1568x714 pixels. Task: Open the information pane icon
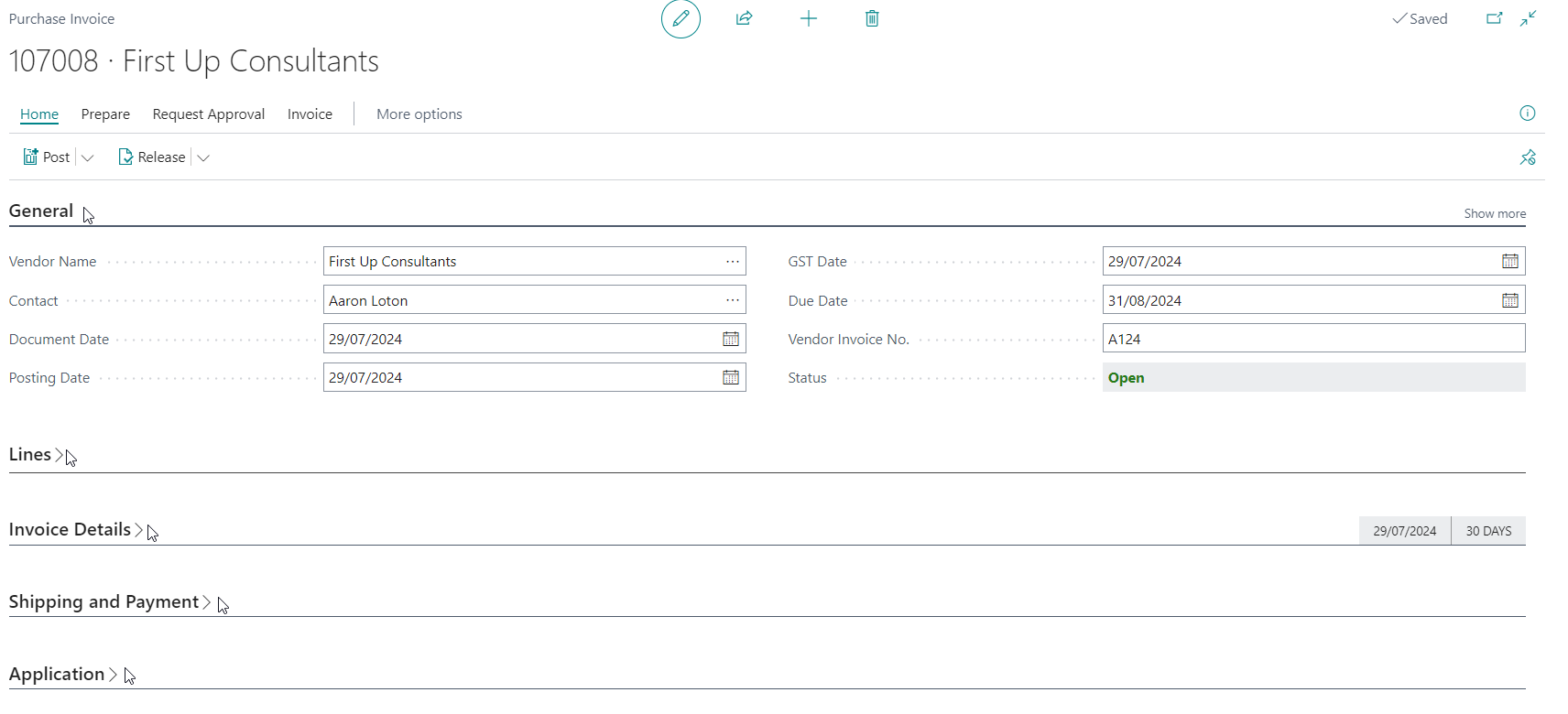(1527, 114)
